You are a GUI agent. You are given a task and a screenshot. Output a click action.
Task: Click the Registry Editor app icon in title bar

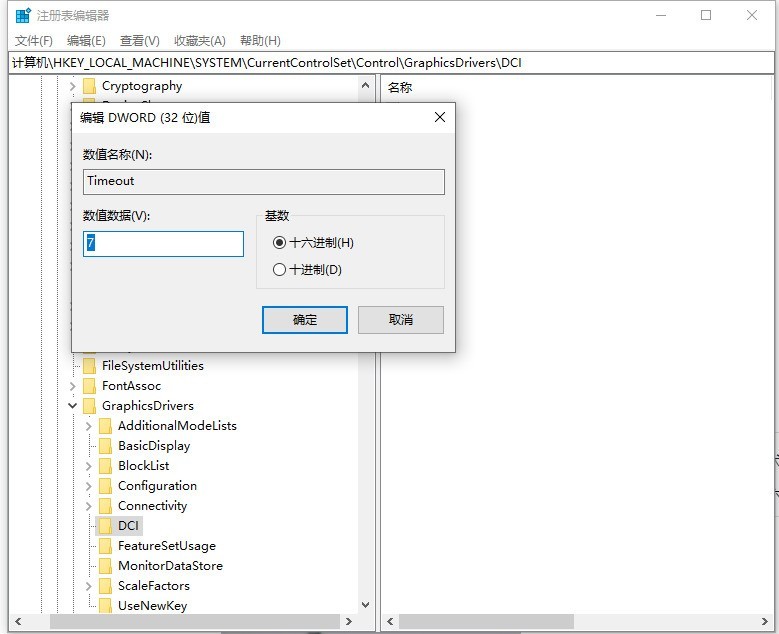(23, 15)
